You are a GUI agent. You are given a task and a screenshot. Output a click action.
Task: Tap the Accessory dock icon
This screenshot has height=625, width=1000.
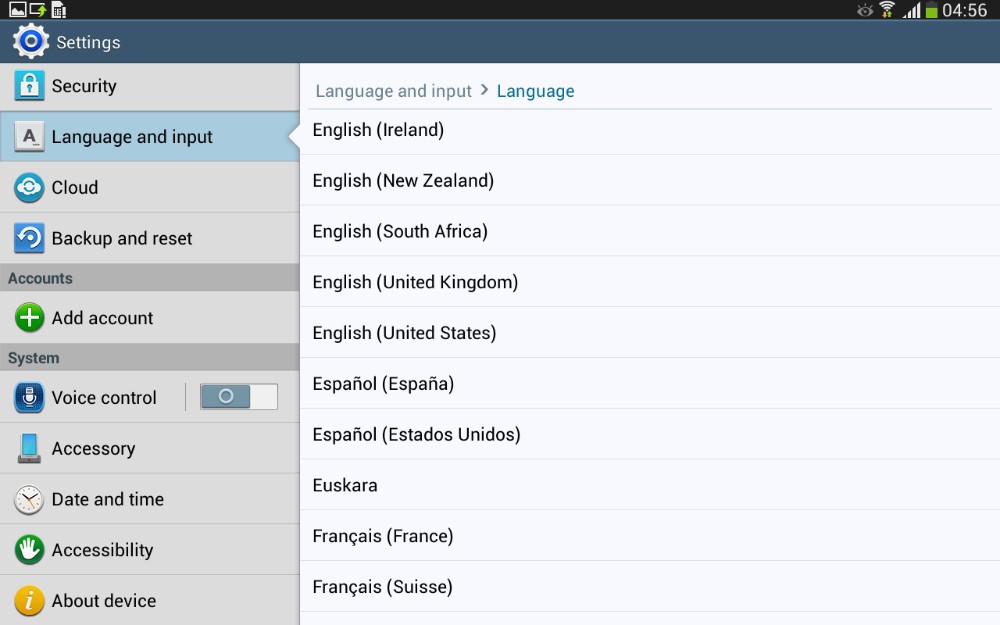[29, 448]
